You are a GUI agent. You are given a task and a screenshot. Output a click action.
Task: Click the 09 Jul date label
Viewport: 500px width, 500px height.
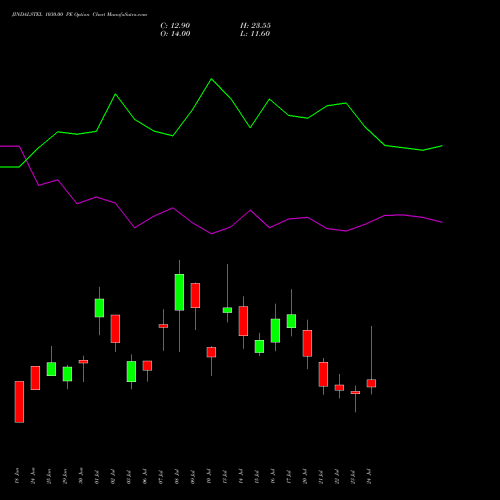(x=193, y=476)
